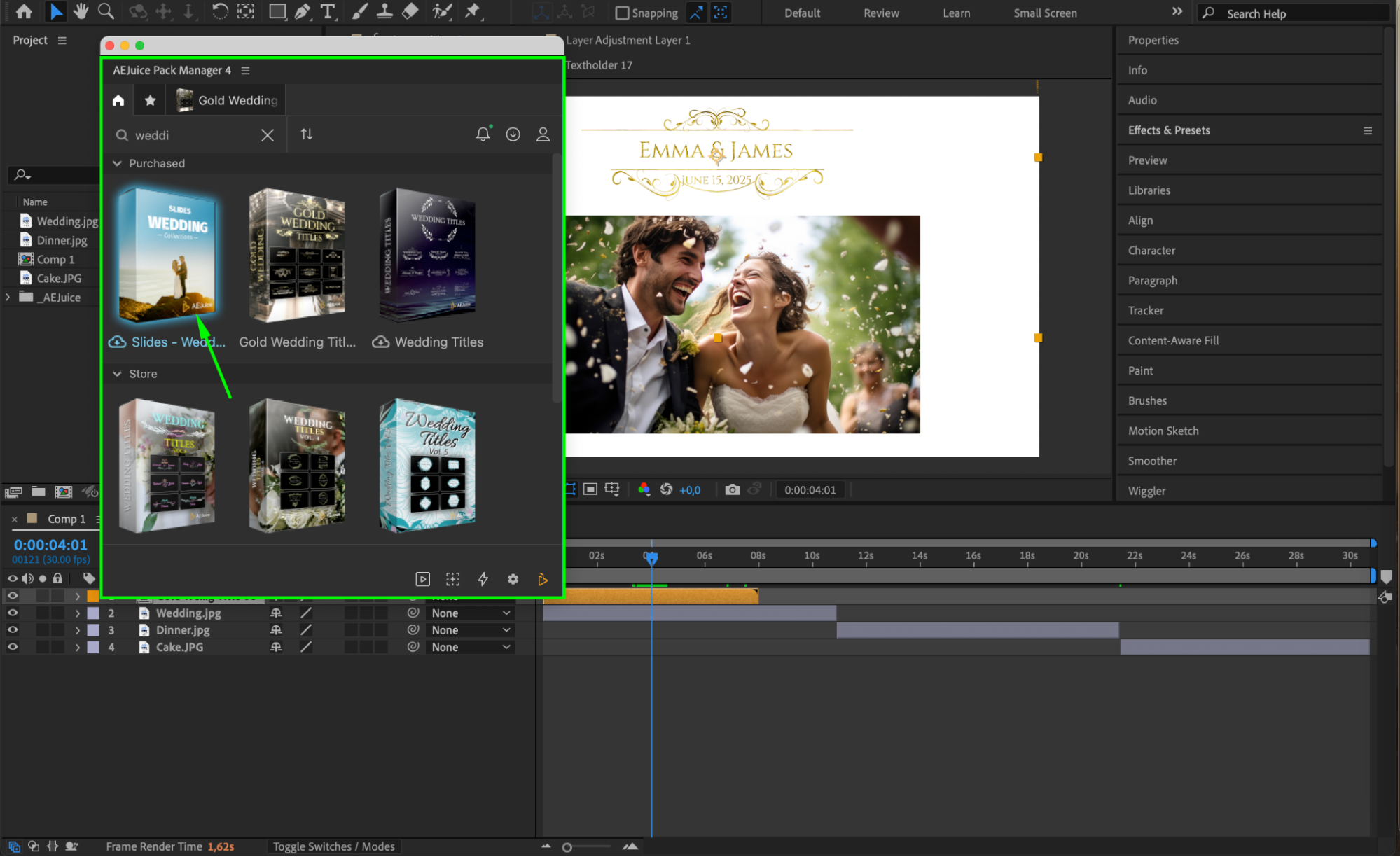Image resolution: width=1400 pixels, height=857 pixels.
Task: Click the AEJuice favorites star icon
Action: (150, 100)
